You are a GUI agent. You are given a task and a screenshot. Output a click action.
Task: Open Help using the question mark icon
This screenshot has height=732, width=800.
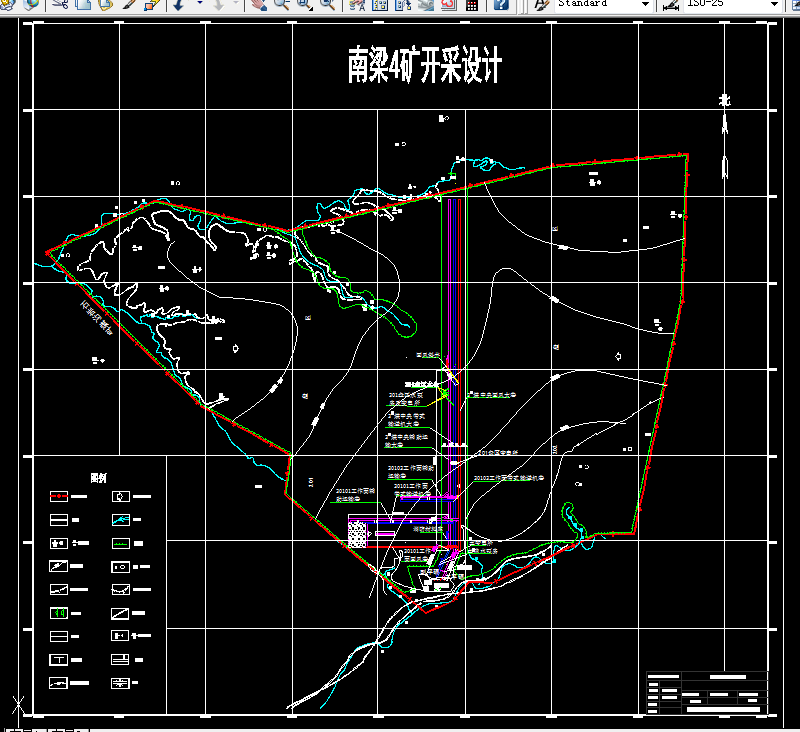pos(500,6)
